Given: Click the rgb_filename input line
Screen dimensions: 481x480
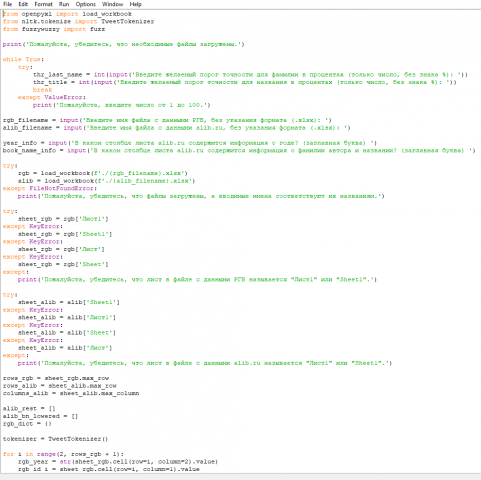Looking at the screenshot, I should (x=167, y=120).
